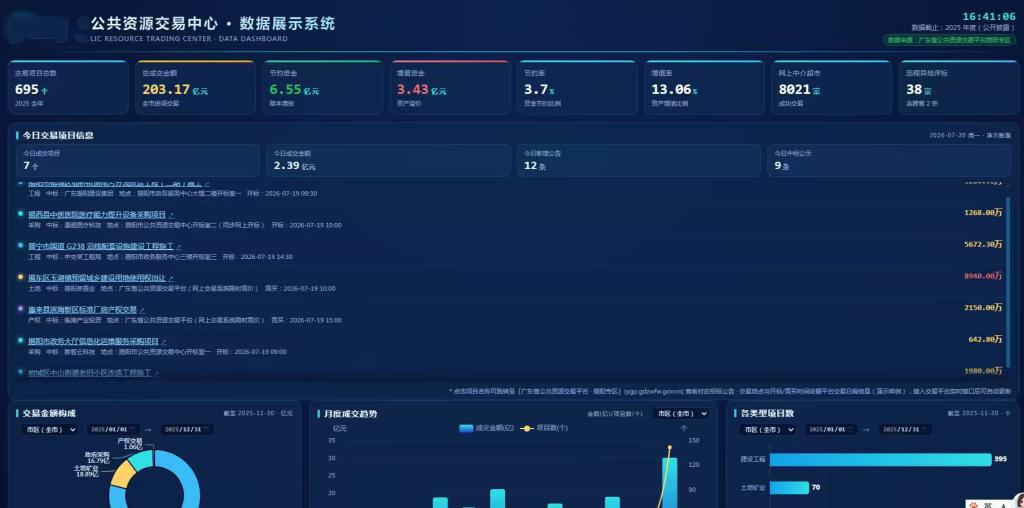Click the 16:41:06 clock display
Image resolution: width=1024 pixels, height=508 pixels.
[989, 16]
